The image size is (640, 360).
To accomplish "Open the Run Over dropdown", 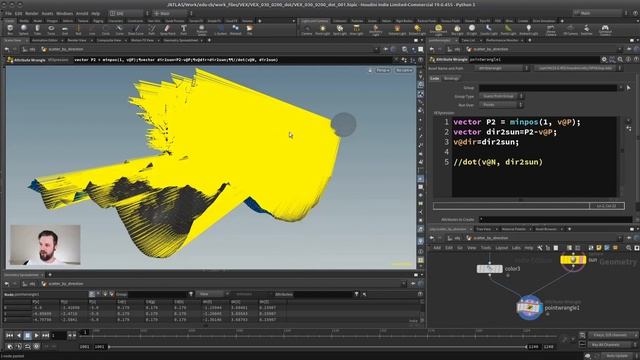I will coord(502,105).
